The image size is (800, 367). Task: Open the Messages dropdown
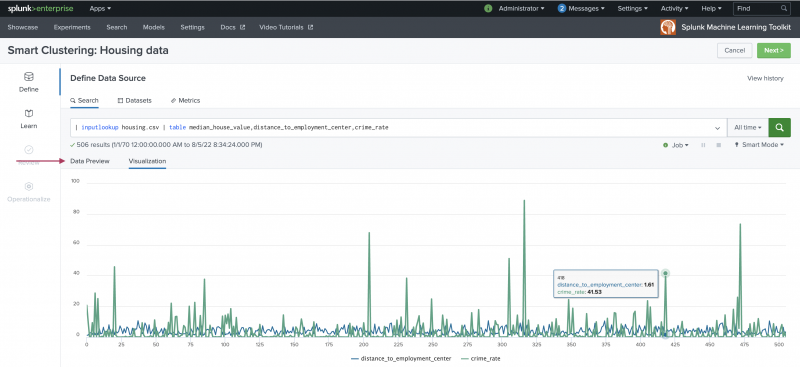click(586, 9)
